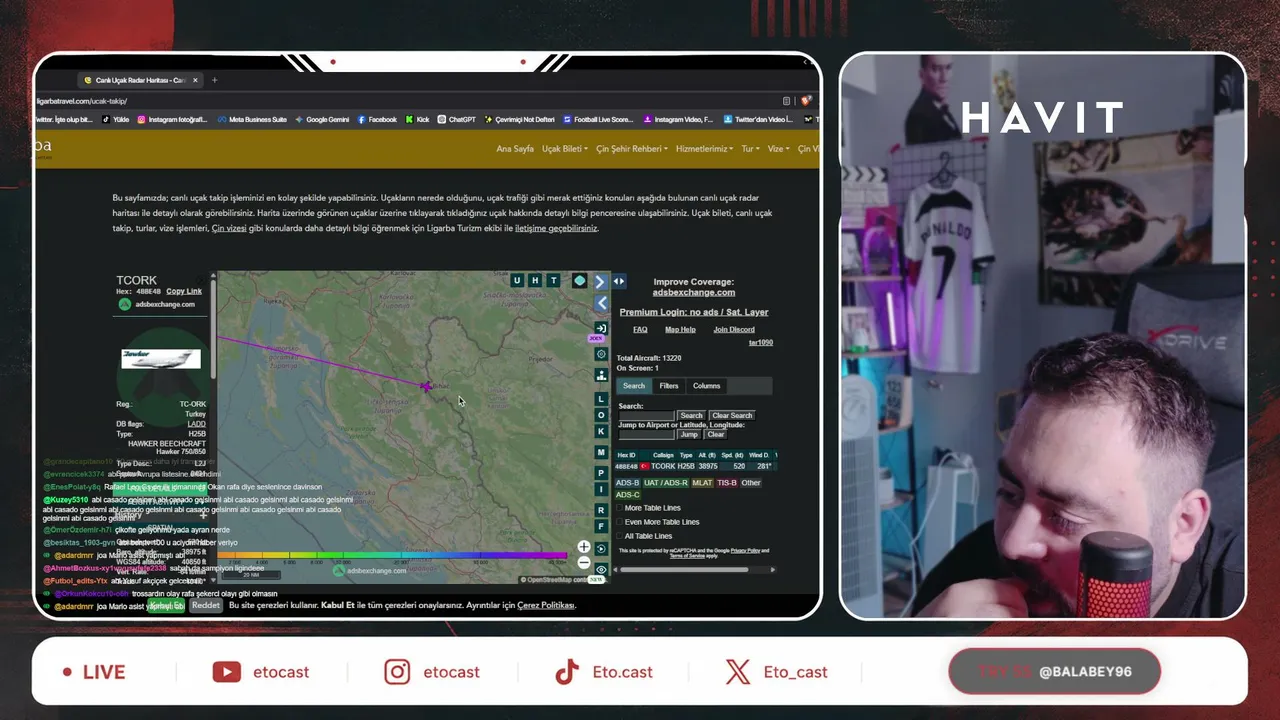
Task: Click the purple aircraft marker on map
Action: click(426, 386)
